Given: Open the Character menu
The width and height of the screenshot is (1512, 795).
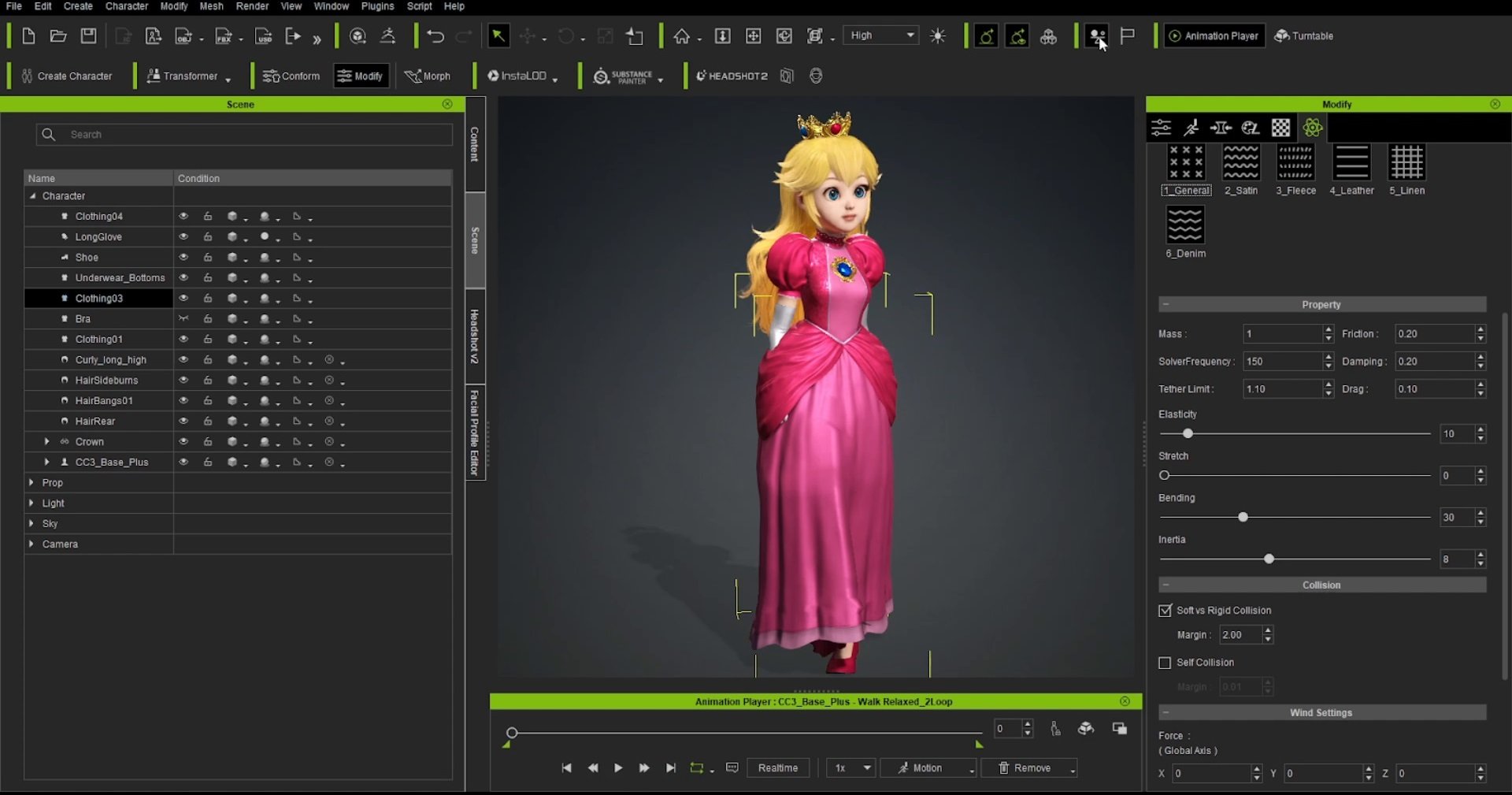Looking at the screenshot, I should (x=127, y=6).
